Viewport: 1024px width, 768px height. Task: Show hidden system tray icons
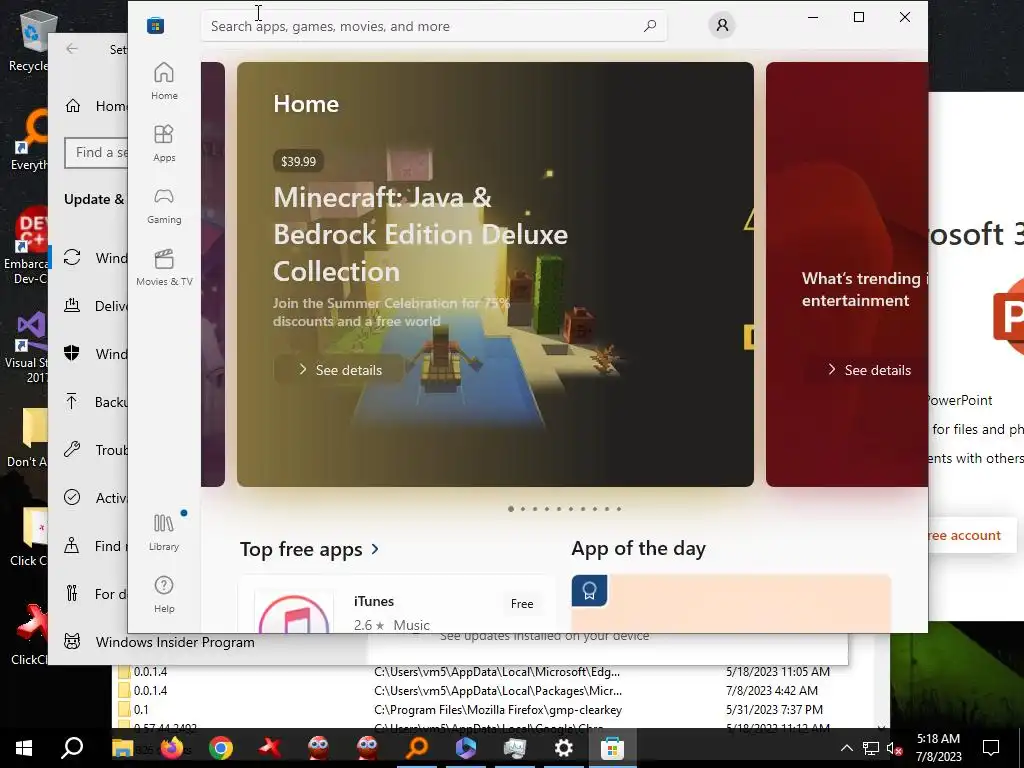coord(846,748)
